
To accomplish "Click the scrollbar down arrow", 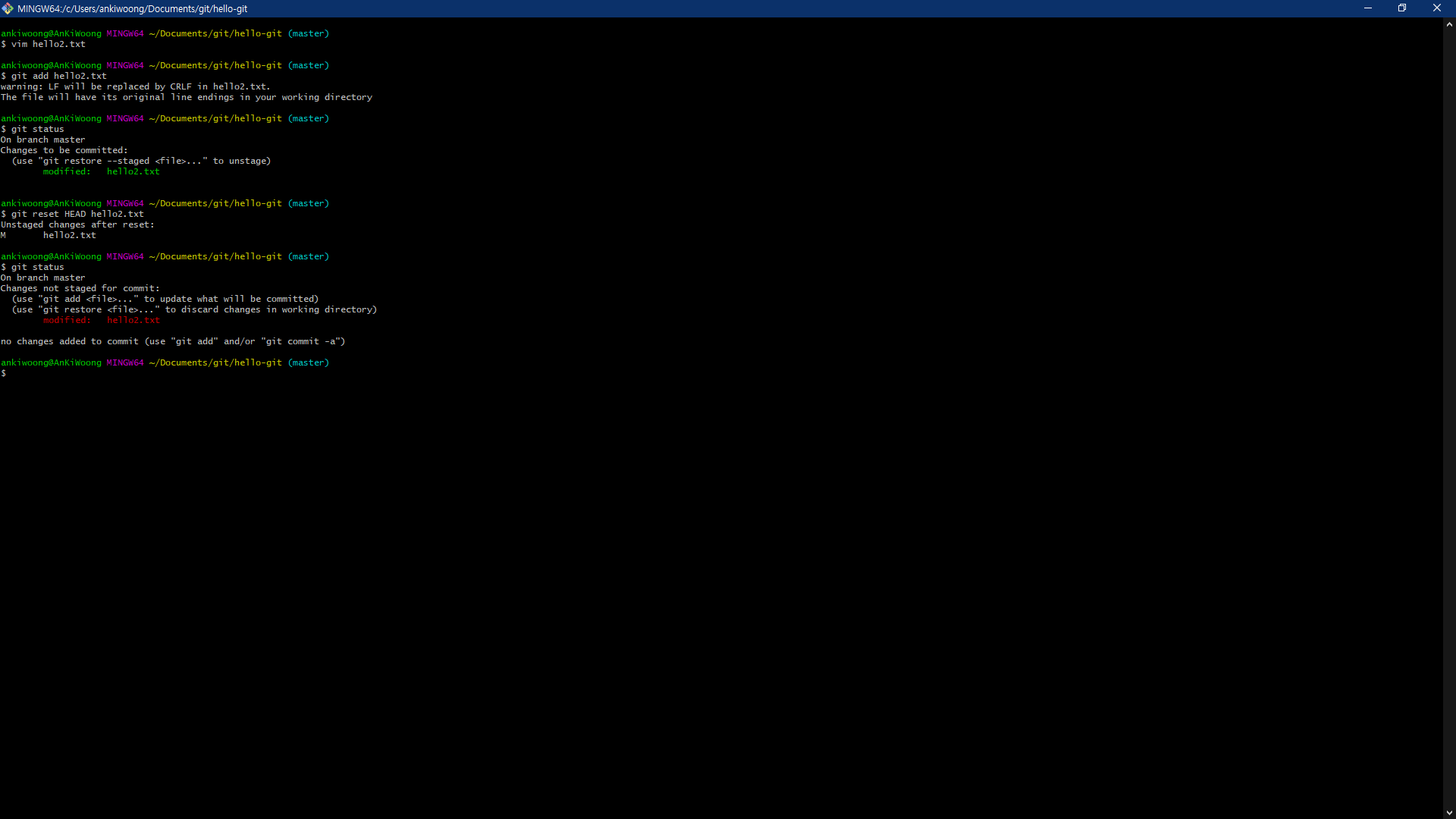I will click(x=1449, y=813).
